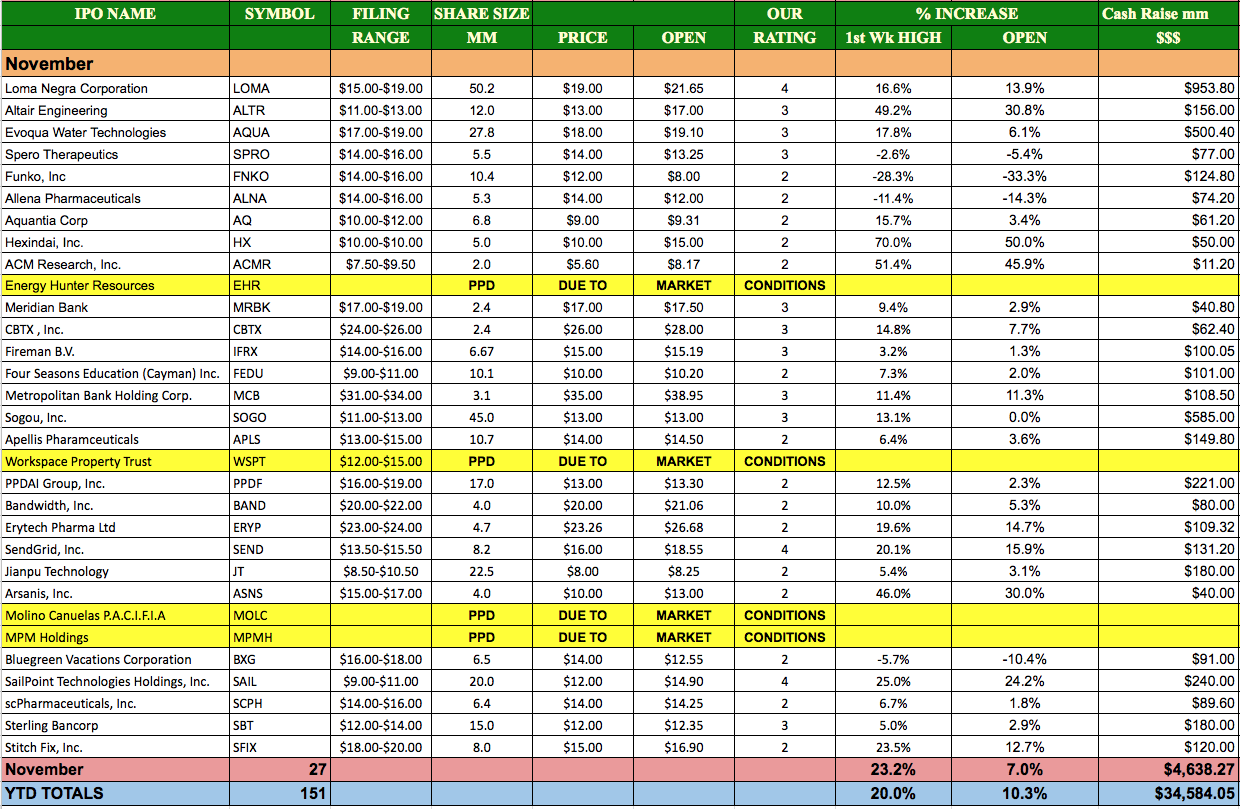This screenshot has width=1240, height=809.
Task: Click the JT symbol cell
Action: (280, 572)
